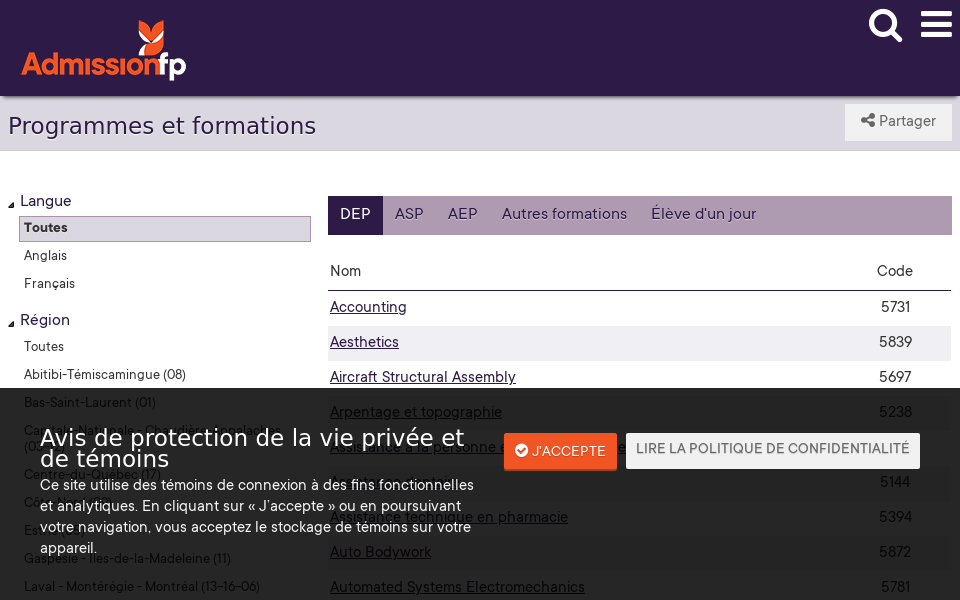Switch to the AEP tab

pos(462,214)
